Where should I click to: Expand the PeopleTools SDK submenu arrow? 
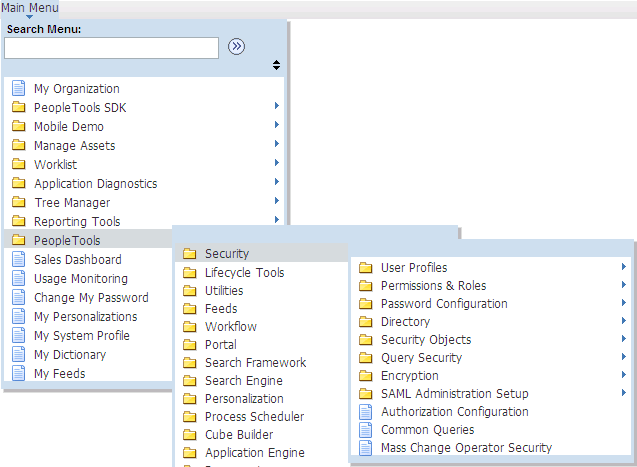coord(277,106)
